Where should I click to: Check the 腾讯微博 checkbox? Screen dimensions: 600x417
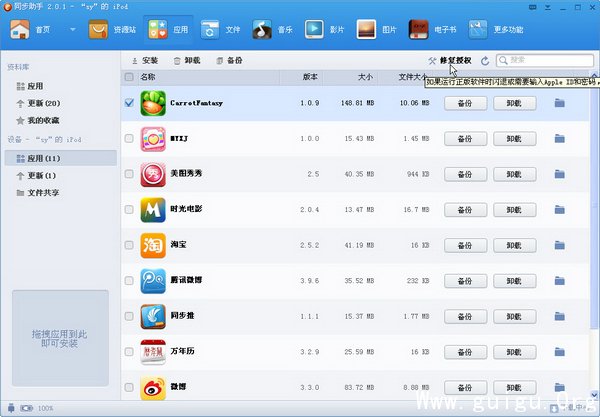coord(129,280)
